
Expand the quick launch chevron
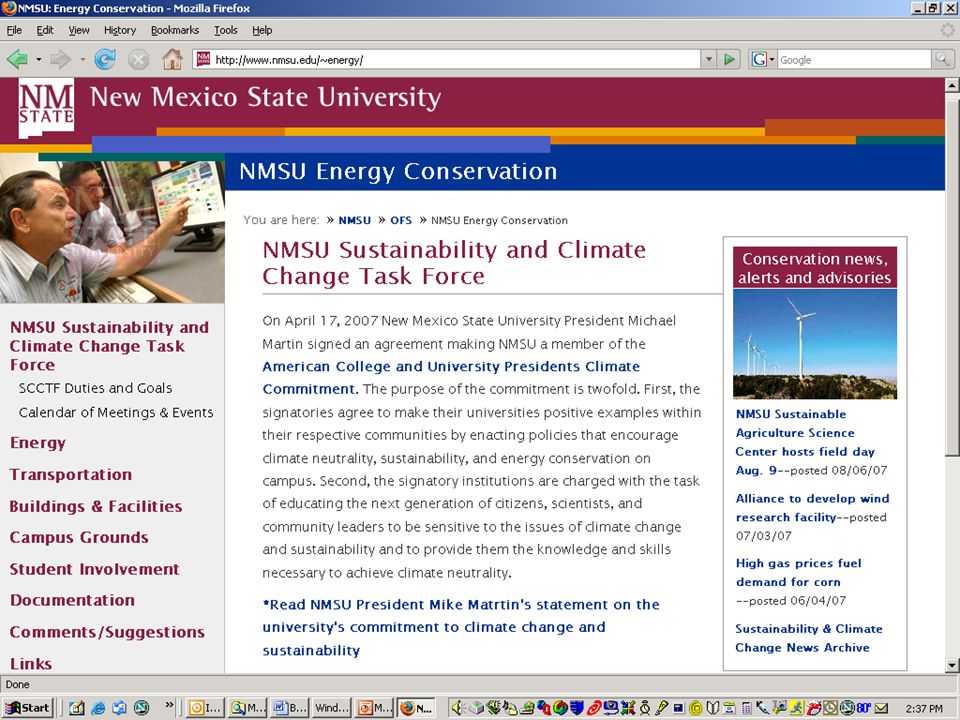170,704
